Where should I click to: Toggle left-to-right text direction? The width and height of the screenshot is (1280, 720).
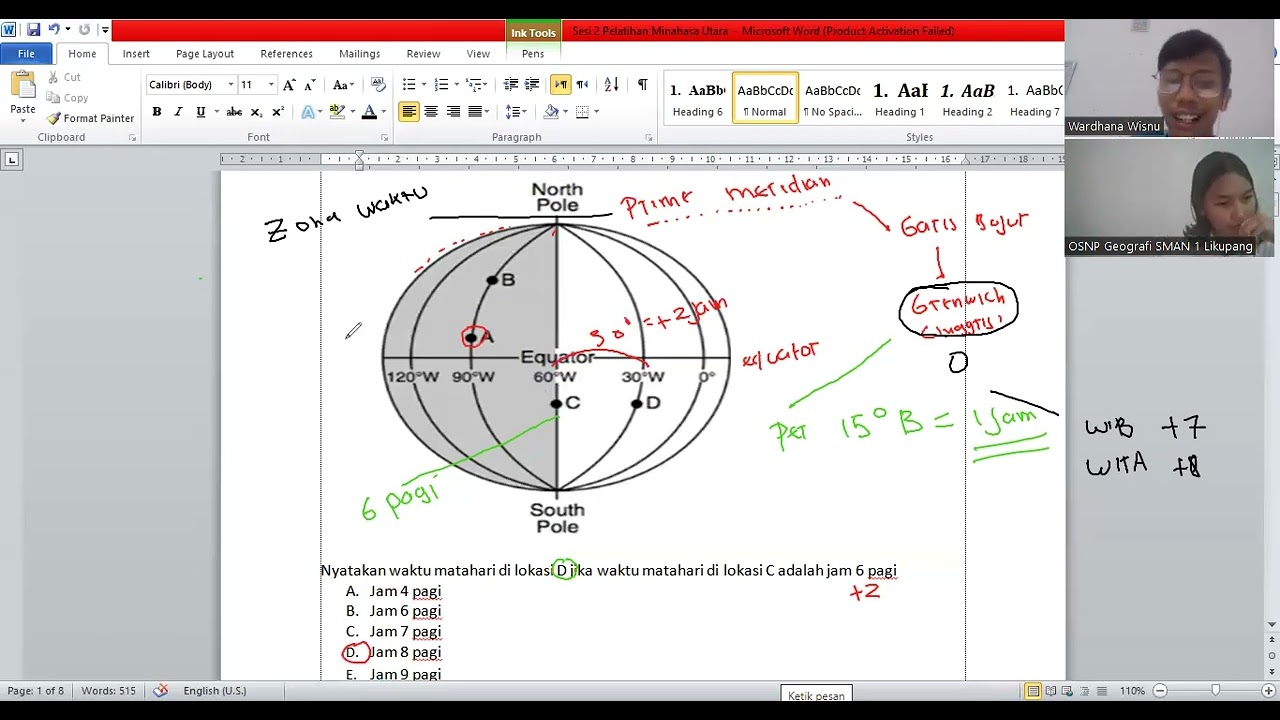(x=560, y=85)
